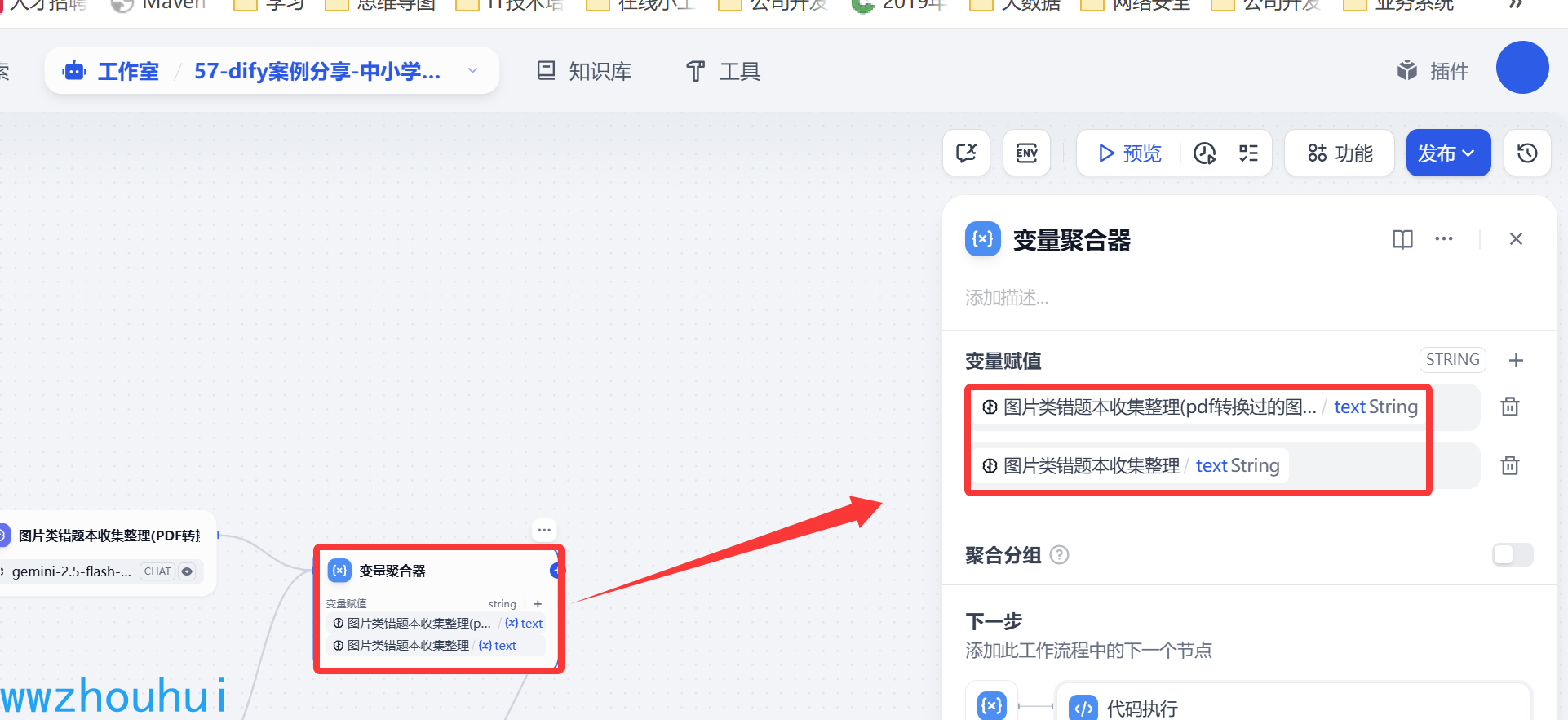Expand the 发布 publish dropdown
Screen dimensions: 1568x720
coord(1448,153)
